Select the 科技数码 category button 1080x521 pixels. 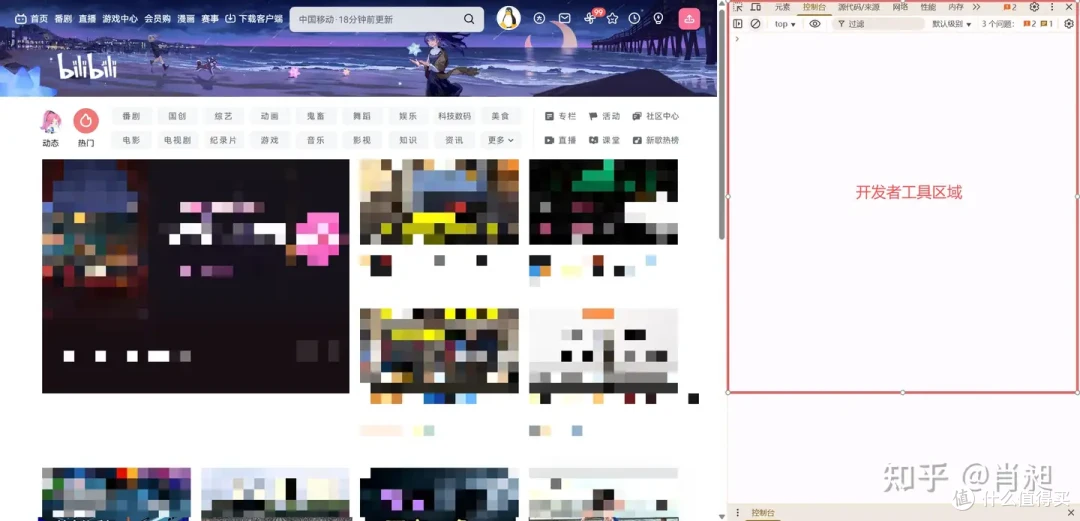pos(455,116)
